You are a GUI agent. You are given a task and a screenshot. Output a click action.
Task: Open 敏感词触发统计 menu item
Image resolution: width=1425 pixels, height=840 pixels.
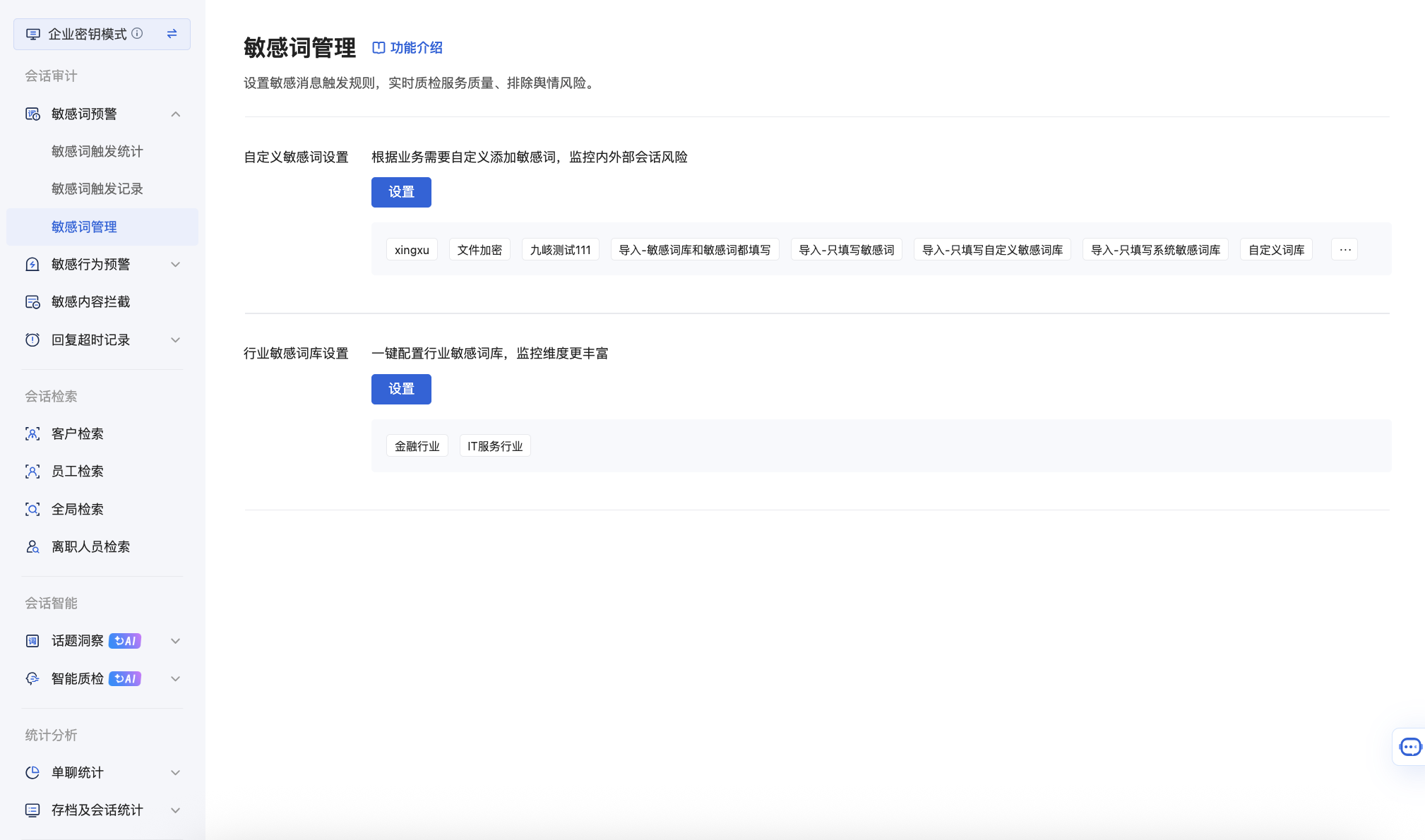[97, 151]
